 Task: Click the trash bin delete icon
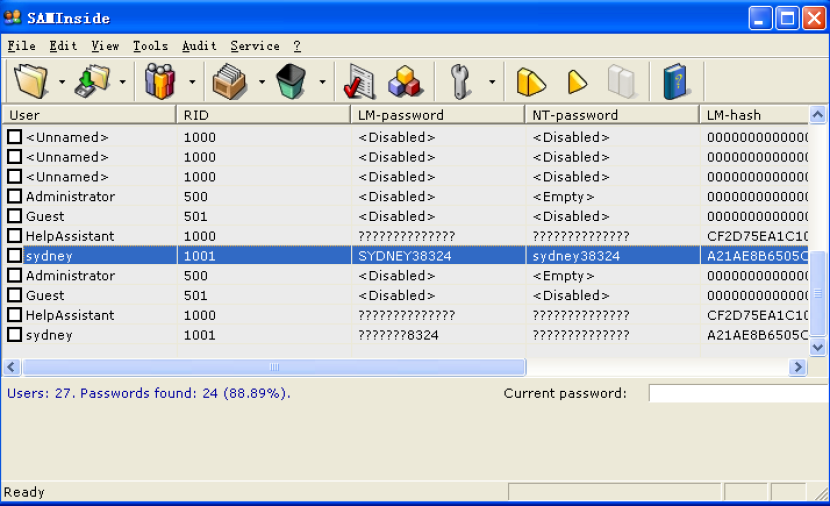click(x=291, y=82)
